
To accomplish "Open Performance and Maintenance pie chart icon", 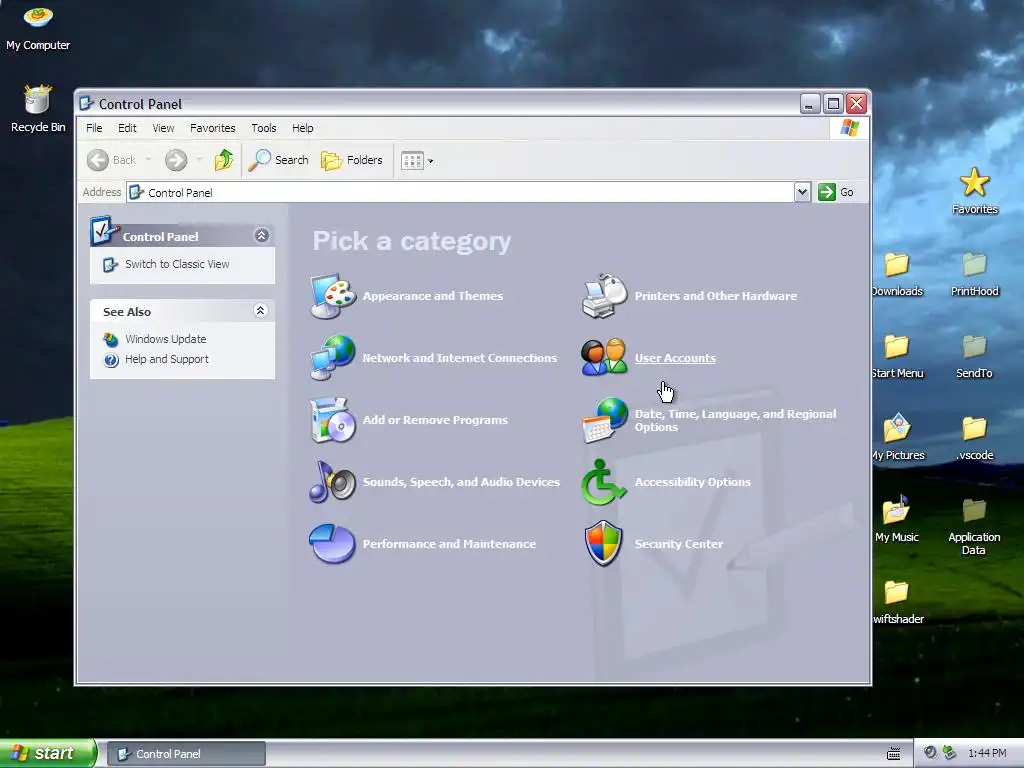I will coord(333,543).
